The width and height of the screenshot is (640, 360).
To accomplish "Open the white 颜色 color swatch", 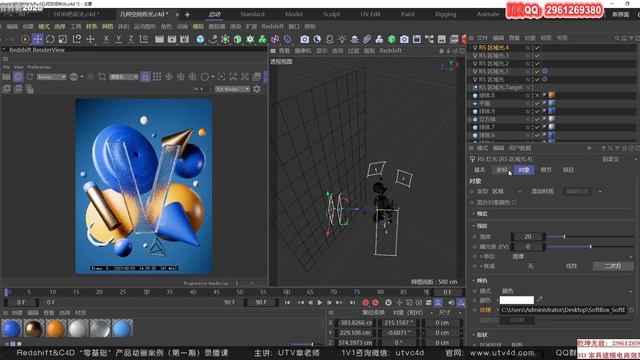I will click(517, 300).
